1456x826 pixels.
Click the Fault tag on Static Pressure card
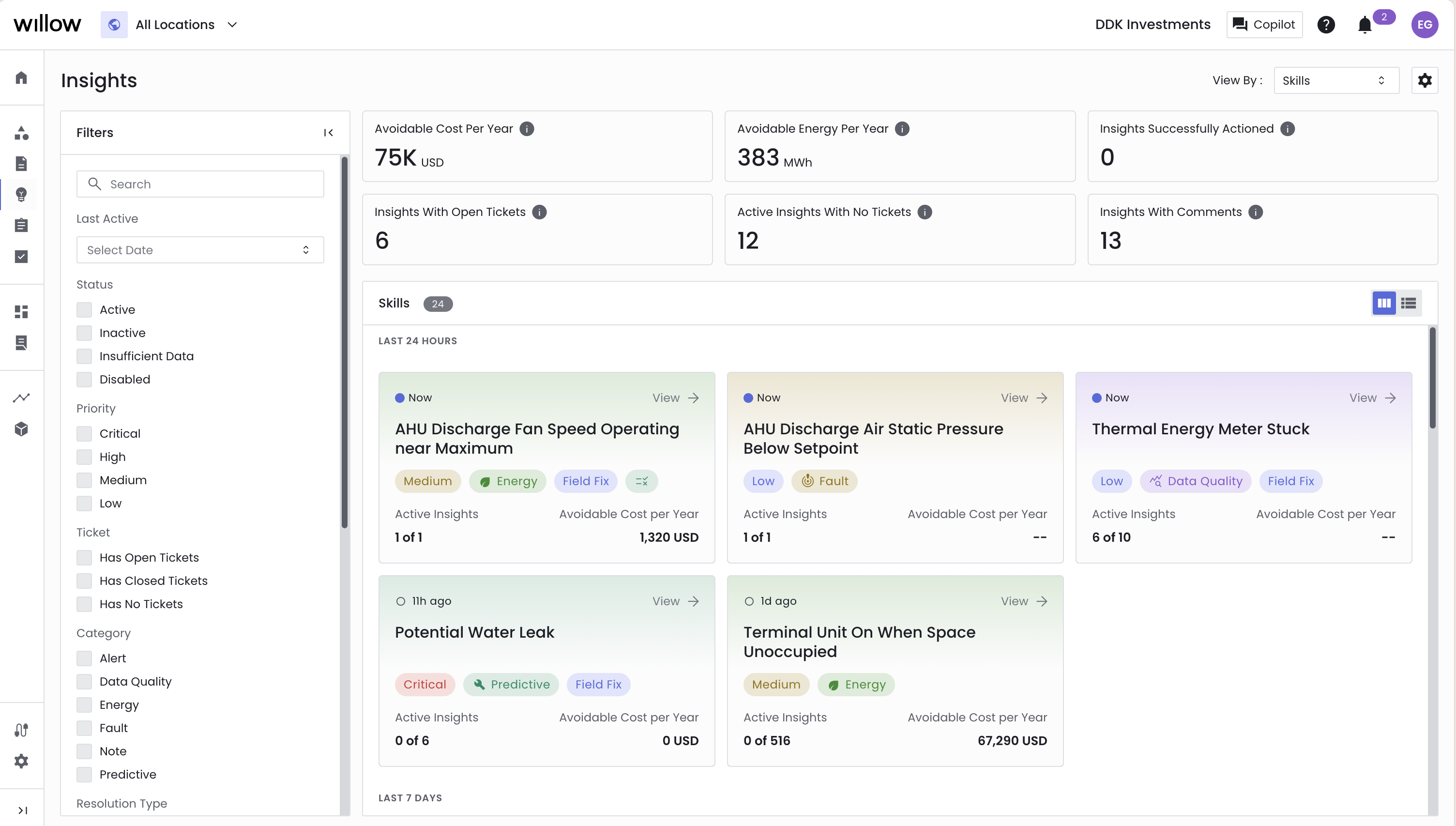pos(824,481)
